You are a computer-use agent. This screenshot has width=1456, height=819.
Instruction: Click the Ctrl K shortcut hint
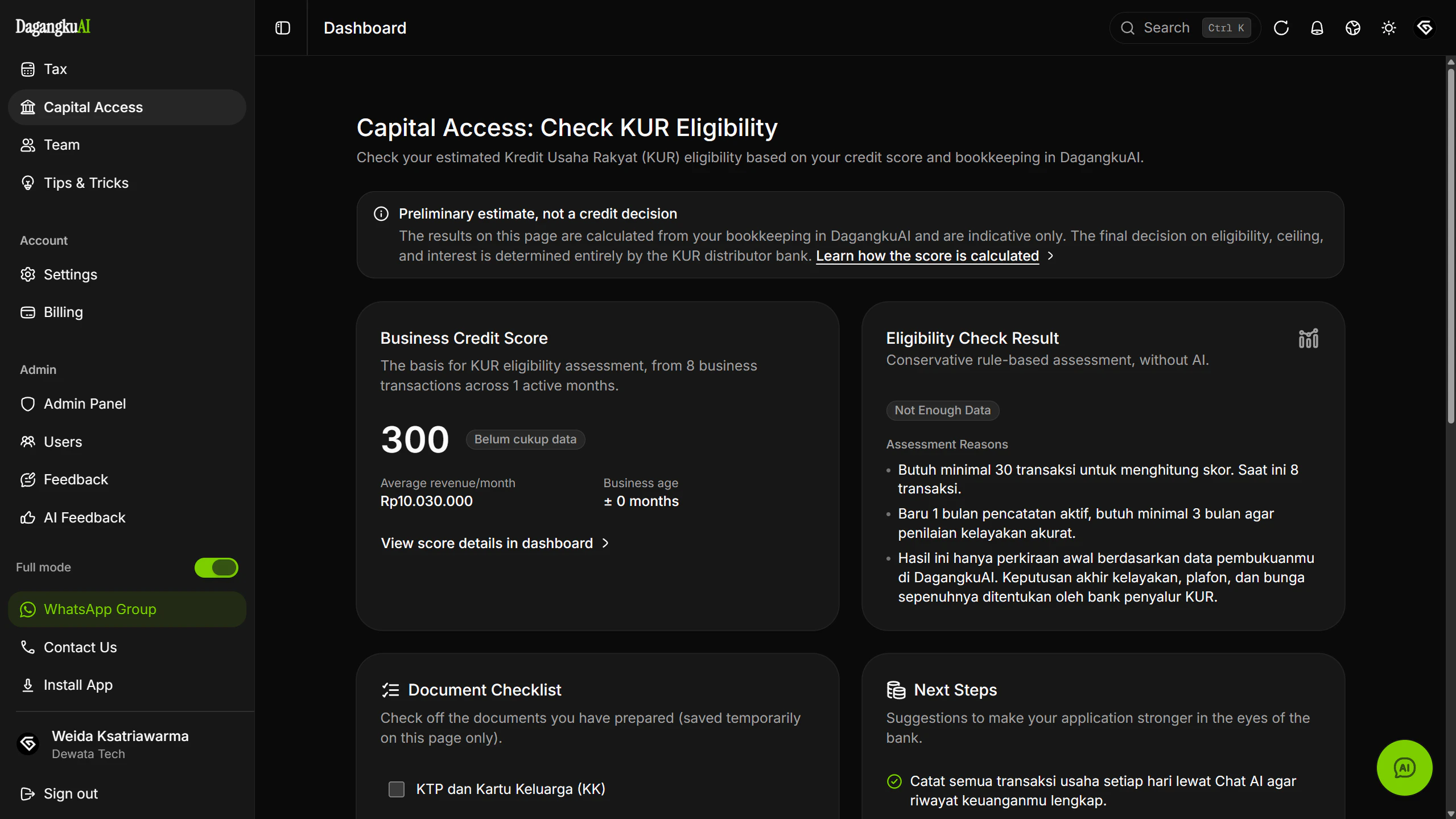(x=1226, y=28)
